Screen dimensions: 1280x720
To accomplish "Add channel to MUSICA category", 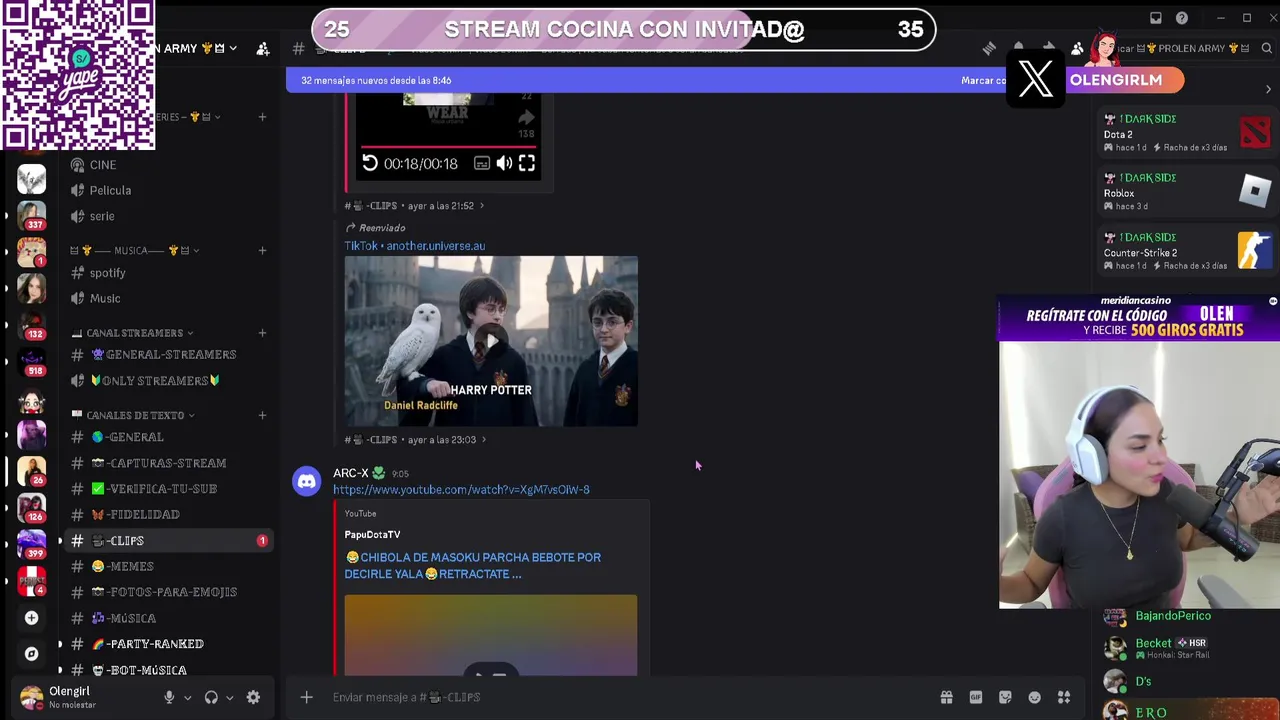I will [262, 250].
